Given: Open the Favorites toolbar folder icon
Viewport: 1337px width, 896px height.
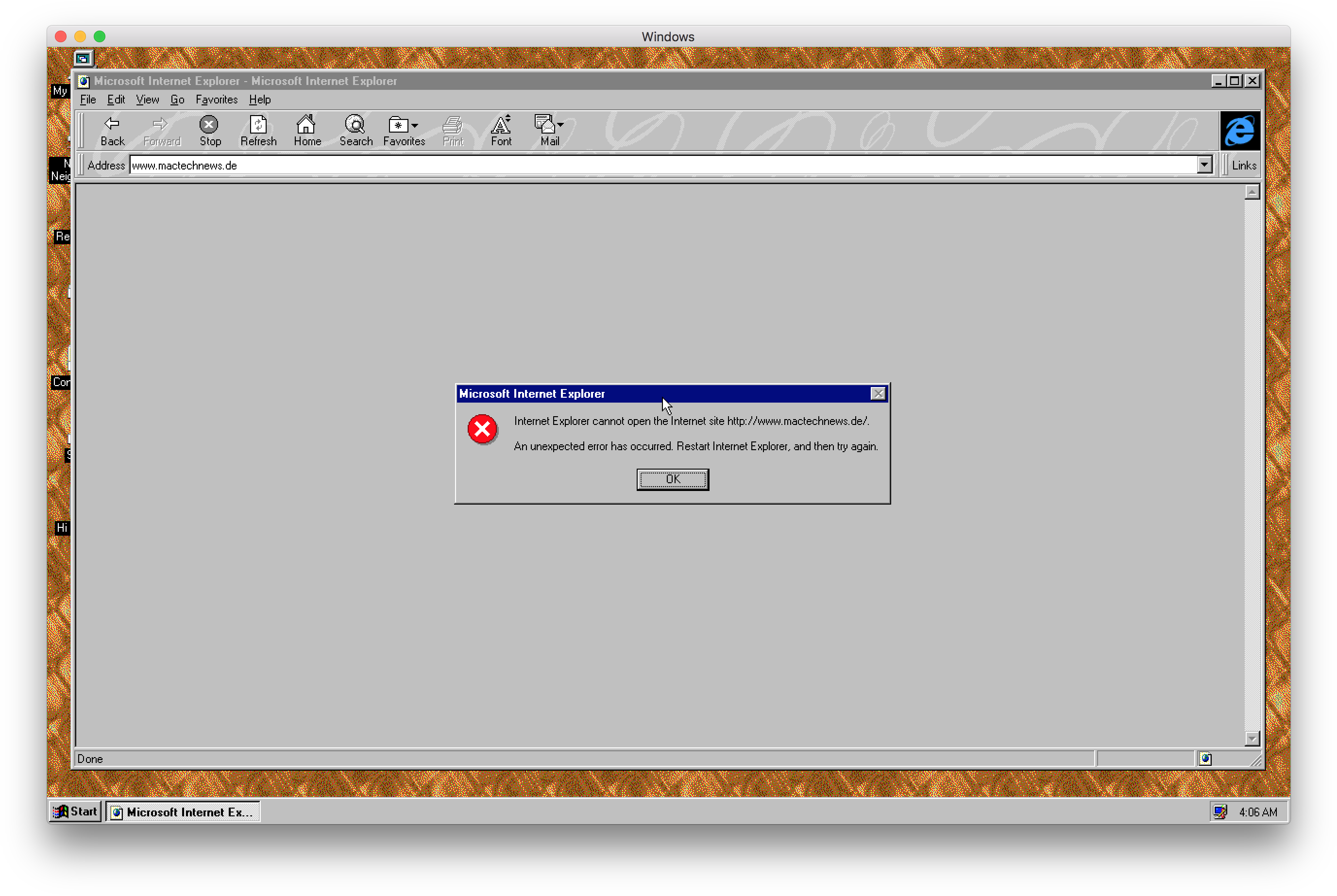Looking at the screenshot, I should coord(398,125).
